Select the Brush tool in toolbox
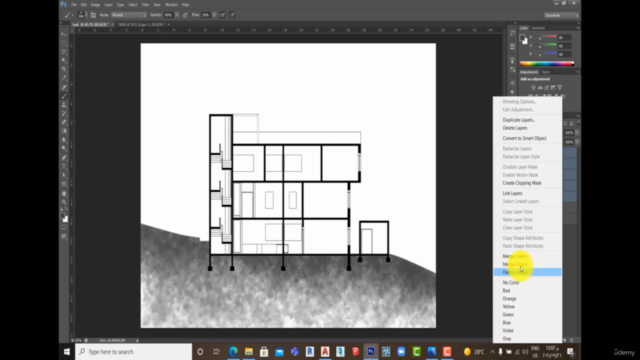640x360 pixels. click(x=64, y=96)
